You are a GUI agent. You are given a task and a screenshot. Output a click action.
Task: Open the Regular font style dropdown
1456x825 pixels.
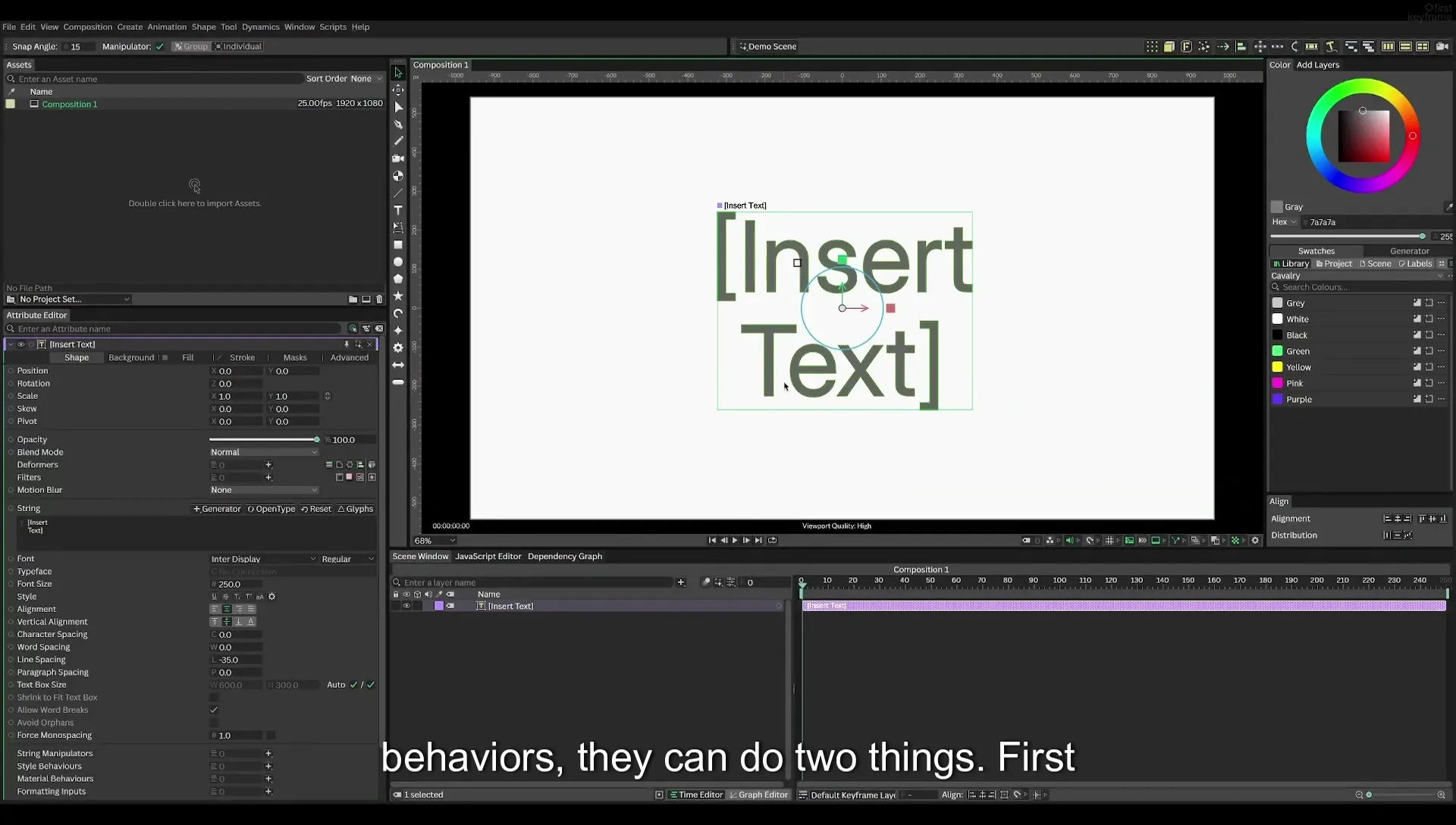pyautogui.click(x=348, y=559)
